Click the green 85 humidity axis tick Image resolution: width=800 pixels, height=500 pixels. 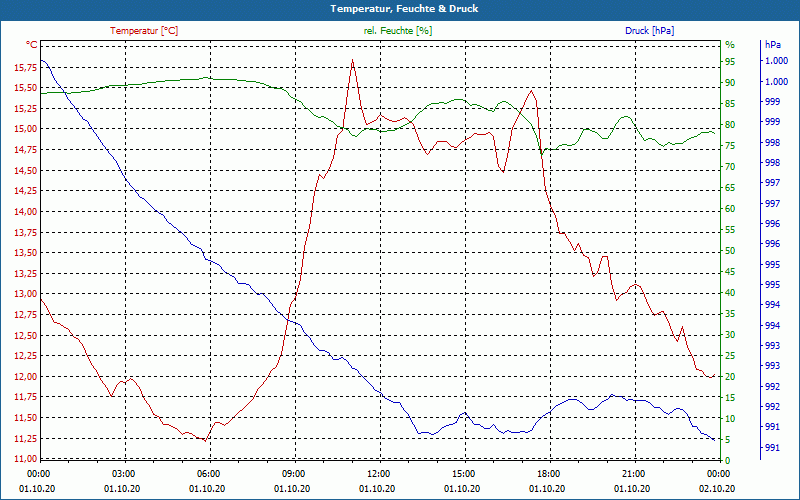coord(730,104)
